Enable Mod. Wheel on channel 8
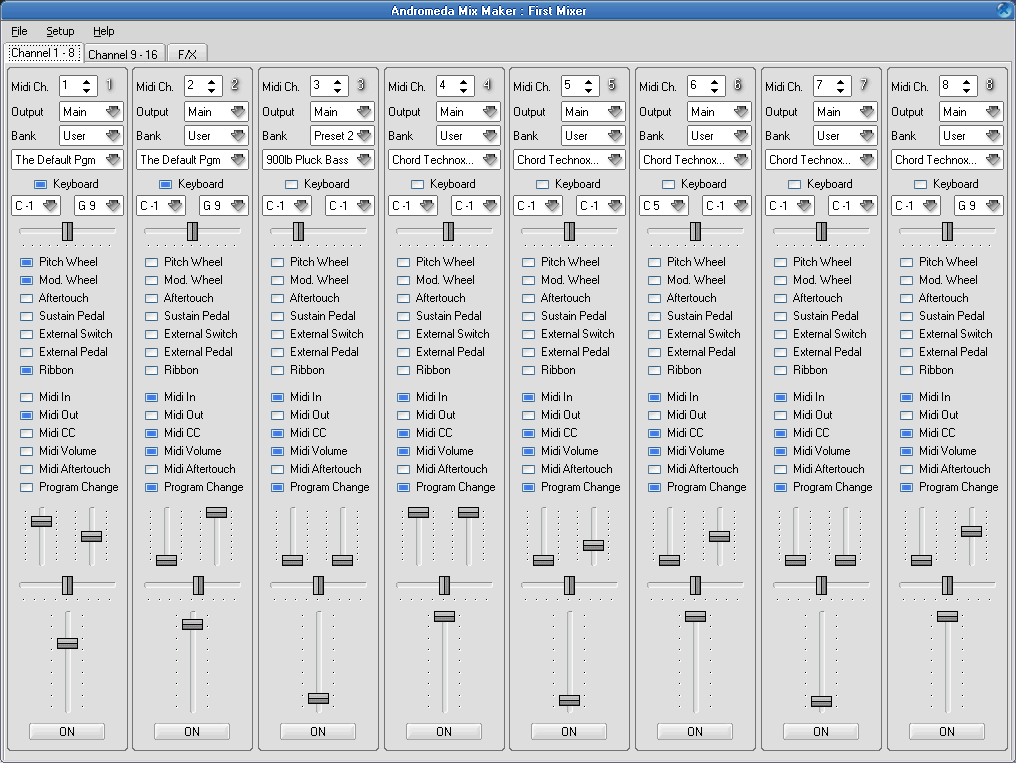This screenshot has height=763, width=1016. (906, 280)
